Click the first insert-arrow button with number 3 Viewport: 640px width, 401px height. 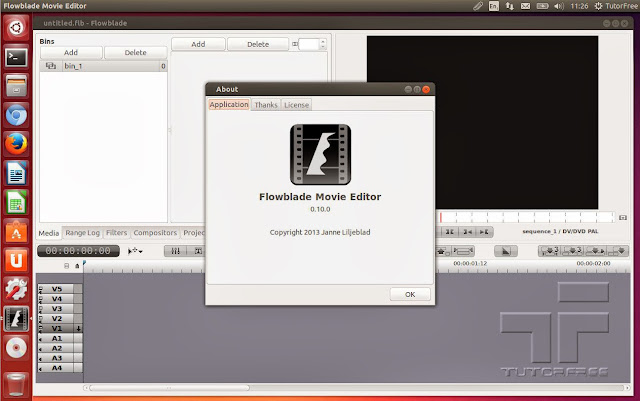[x=550, y=251]
